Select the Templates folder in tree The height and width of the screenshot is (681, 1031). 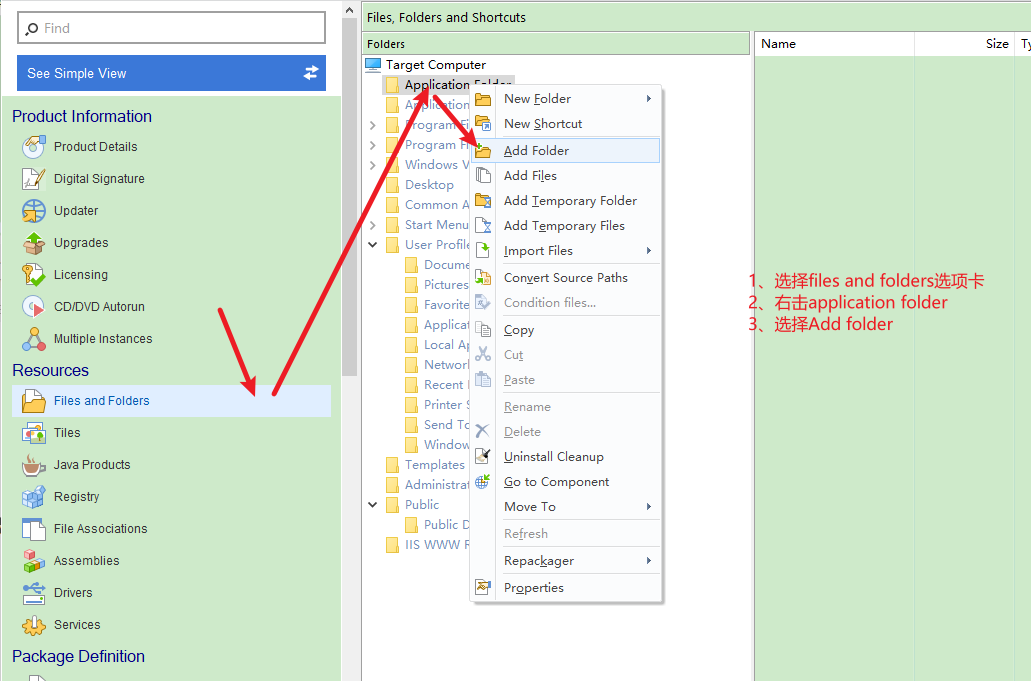point(435,465)
